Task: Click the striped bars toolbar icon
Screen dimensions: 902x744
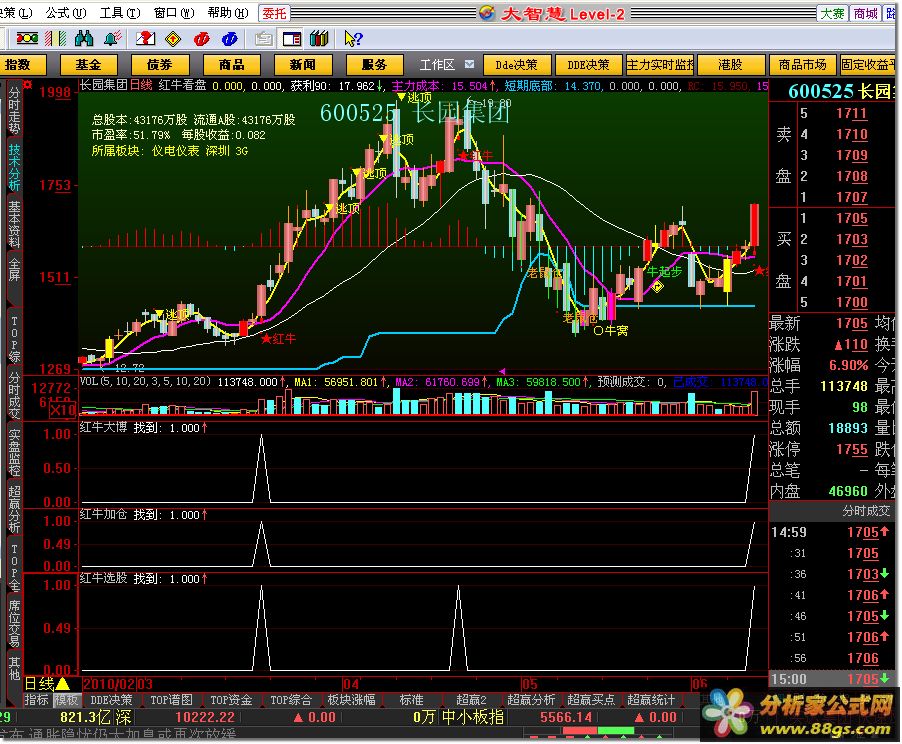Action: (x=56, y=39)
